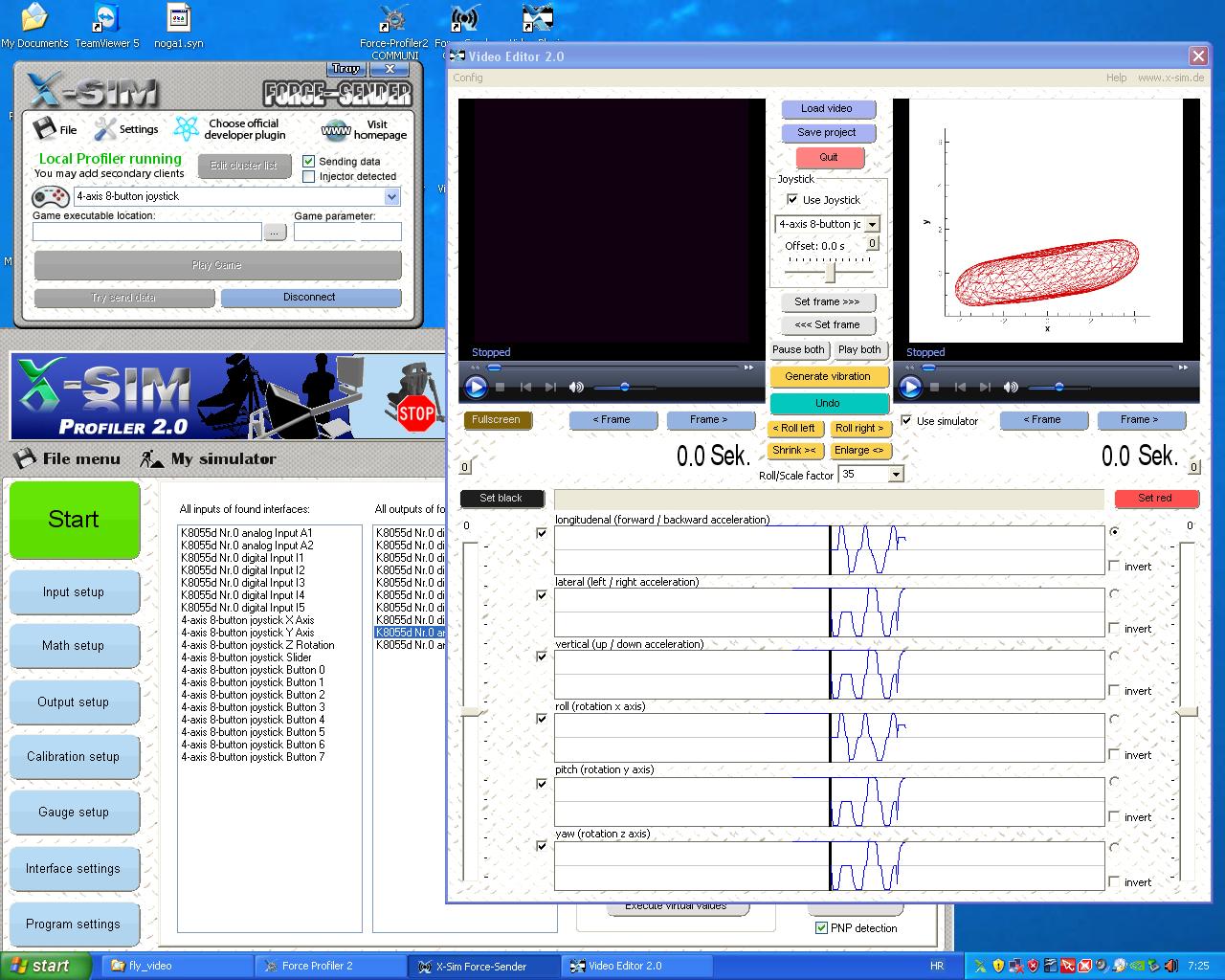
Task: Click the Undo button
Action: 828,403
